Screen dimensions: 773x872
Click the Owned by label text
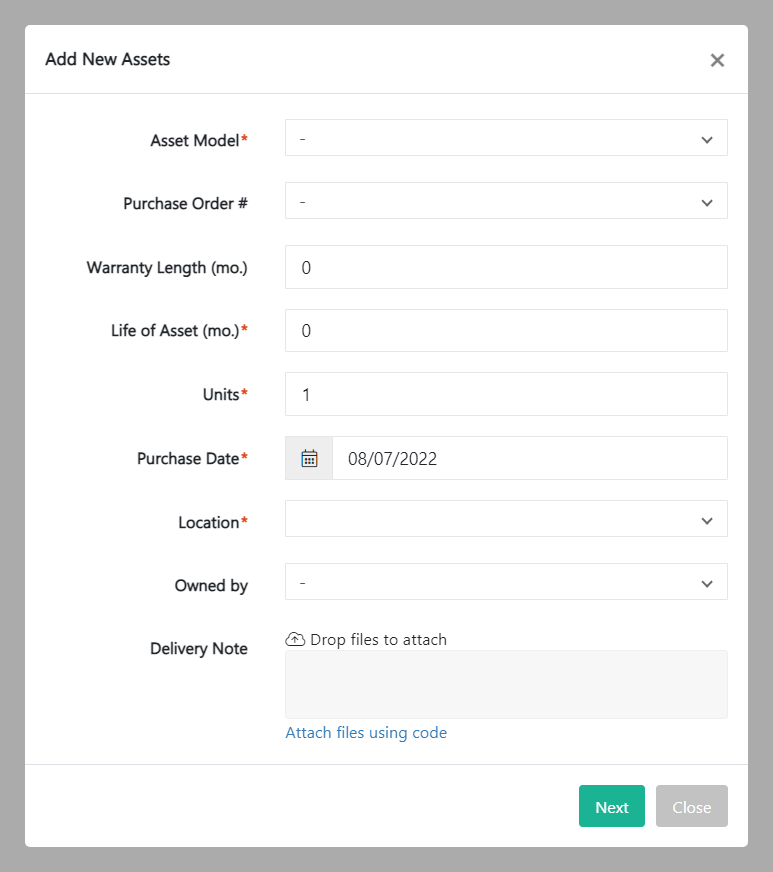211,585
